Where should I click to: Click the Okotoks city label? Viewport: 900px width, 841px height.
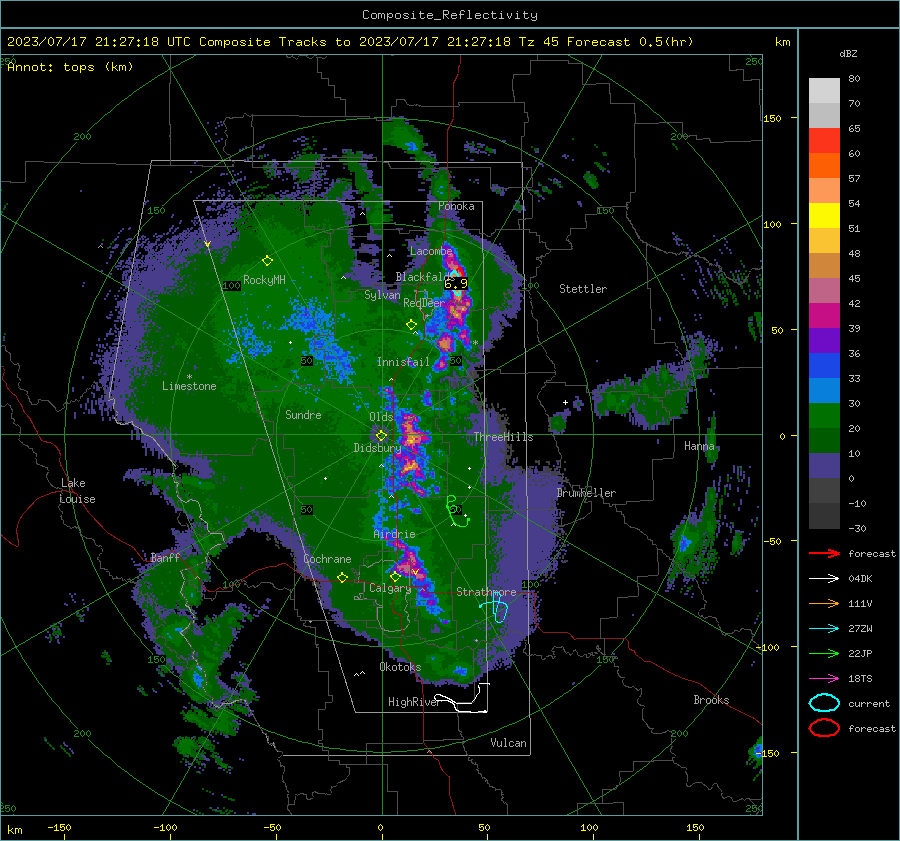click(400, 667)
